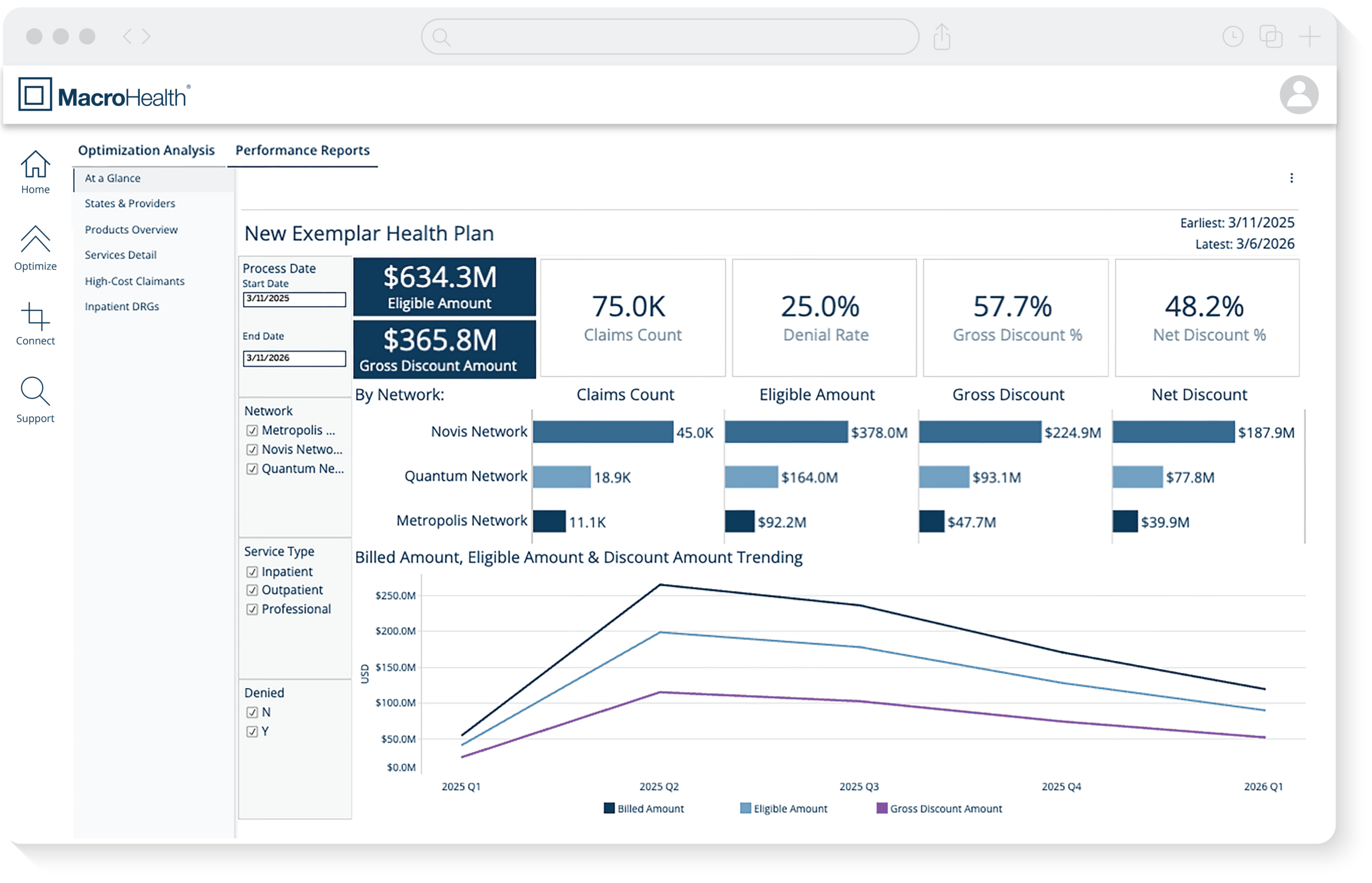1372x883 pixels.
Task: Toggle the Denied Y checkbox
Action: coord(251,731)
